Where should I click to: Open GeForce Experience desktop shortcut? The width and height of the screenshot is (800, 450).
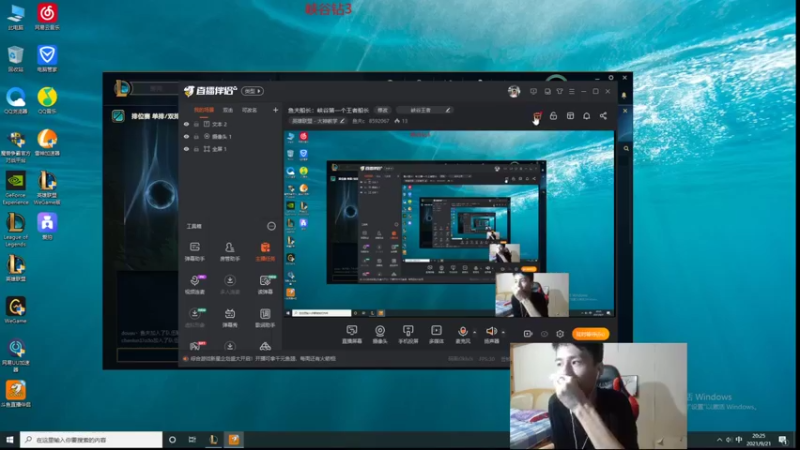[16, 188]
